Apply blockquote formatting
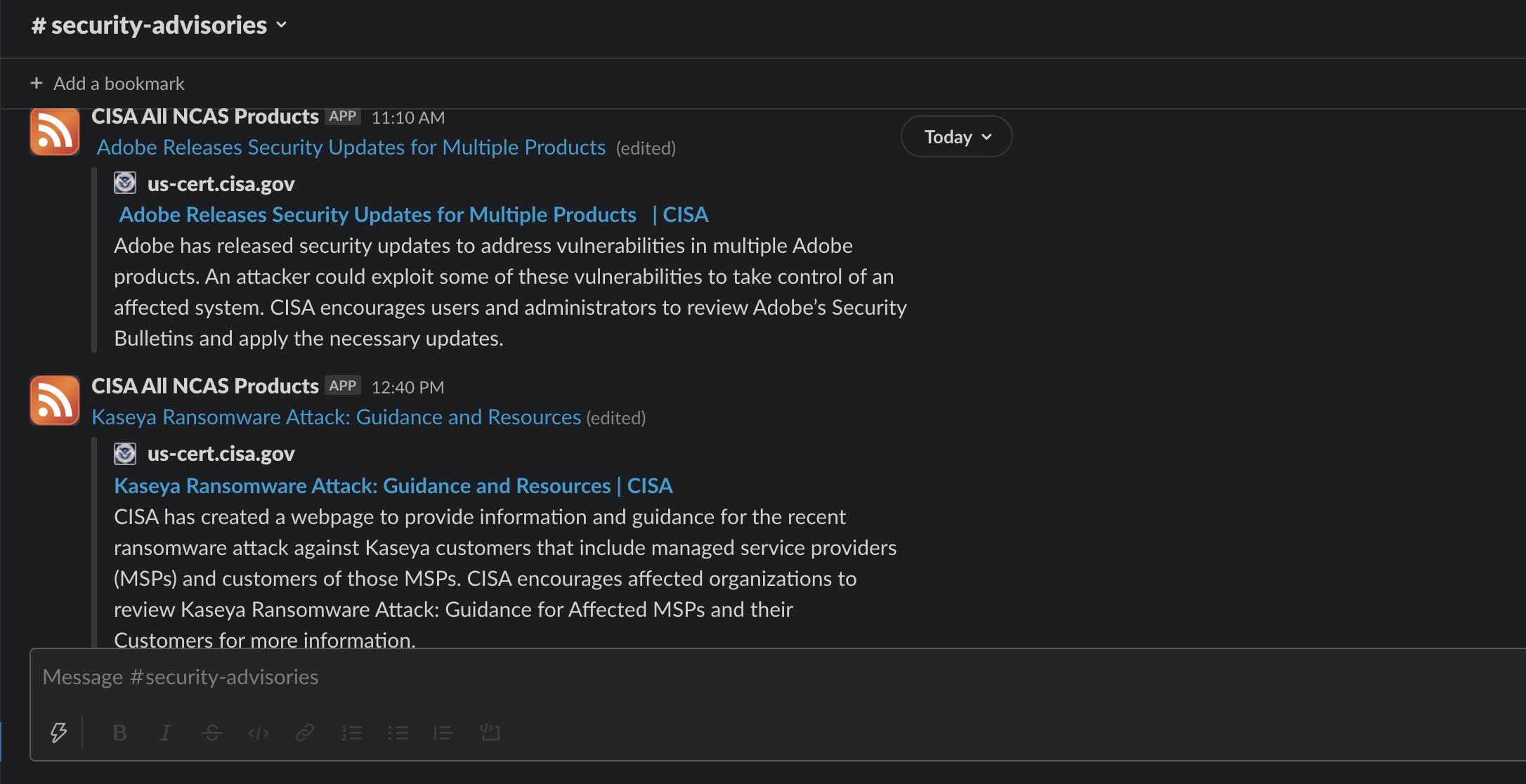The height and width of the screenshot is (784, 1526). [x=443, y=733]
